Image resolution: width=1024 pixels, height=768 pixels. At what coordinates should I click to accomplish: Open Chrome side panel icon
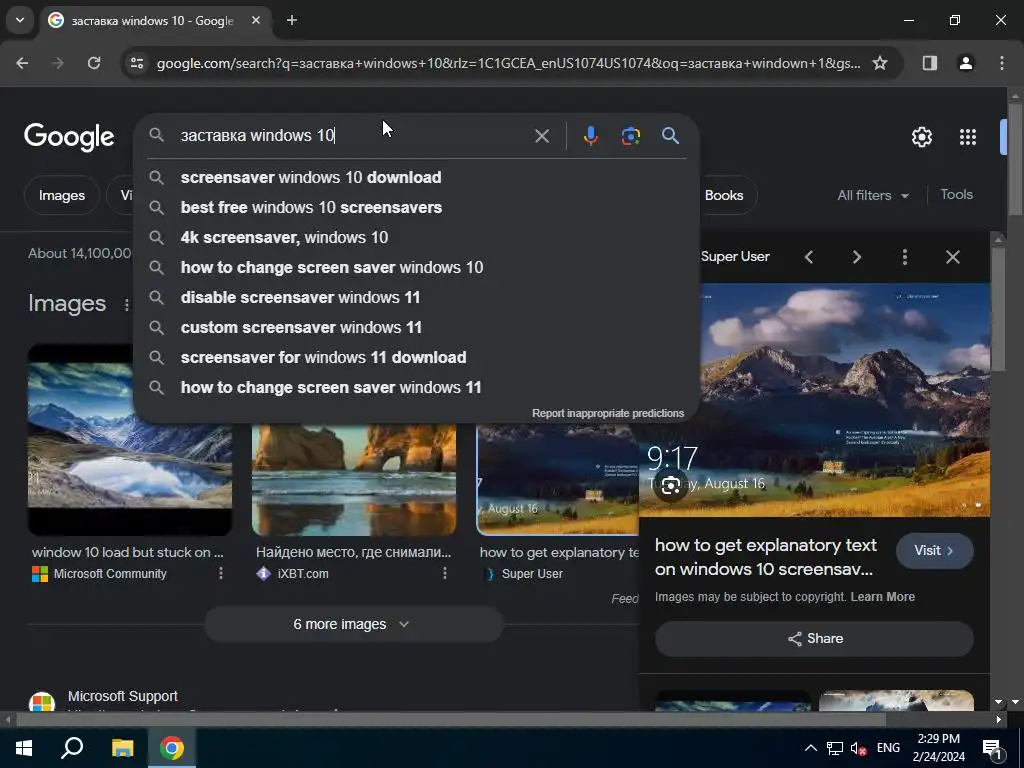pos(929,63)
